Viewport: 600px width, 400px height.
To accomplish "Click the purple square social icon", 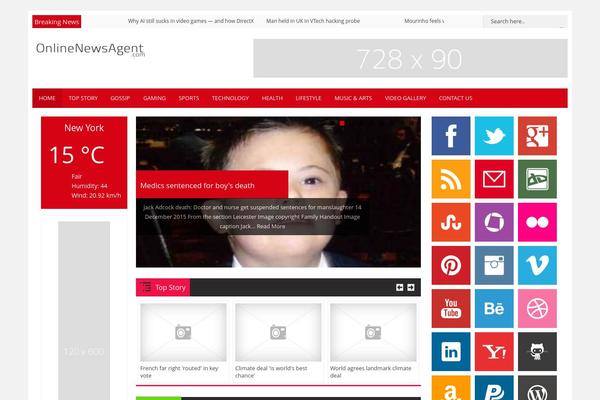I will point(494,222).
